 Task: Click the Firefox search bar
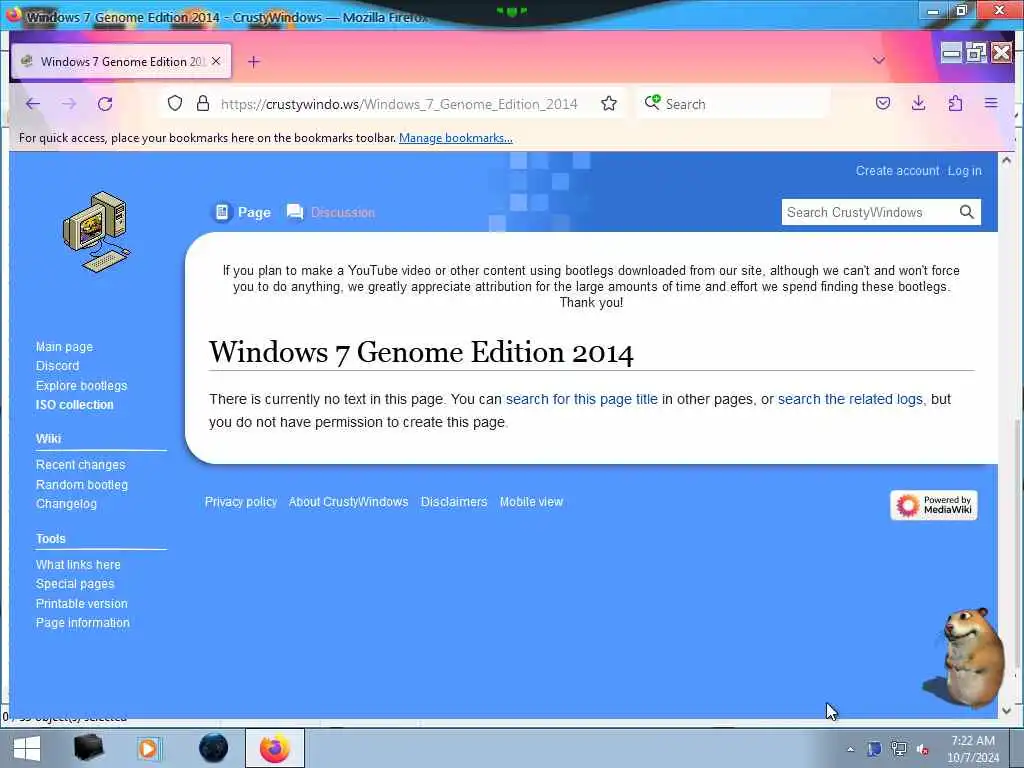(732, 104)
